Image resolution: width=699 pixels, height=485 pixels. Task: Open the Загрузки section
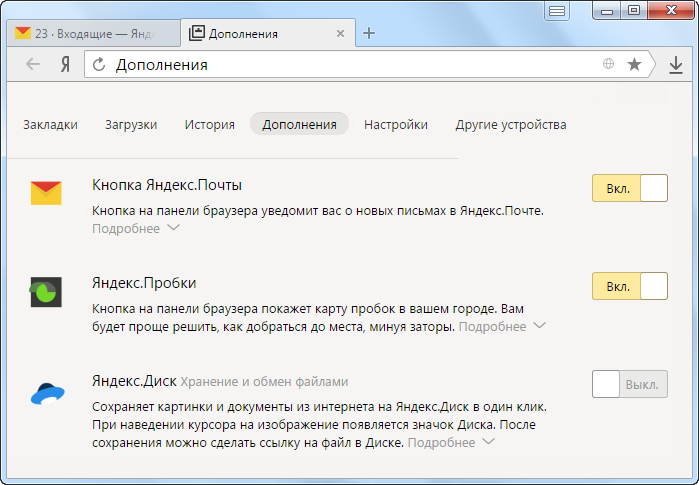click(131, 124)
